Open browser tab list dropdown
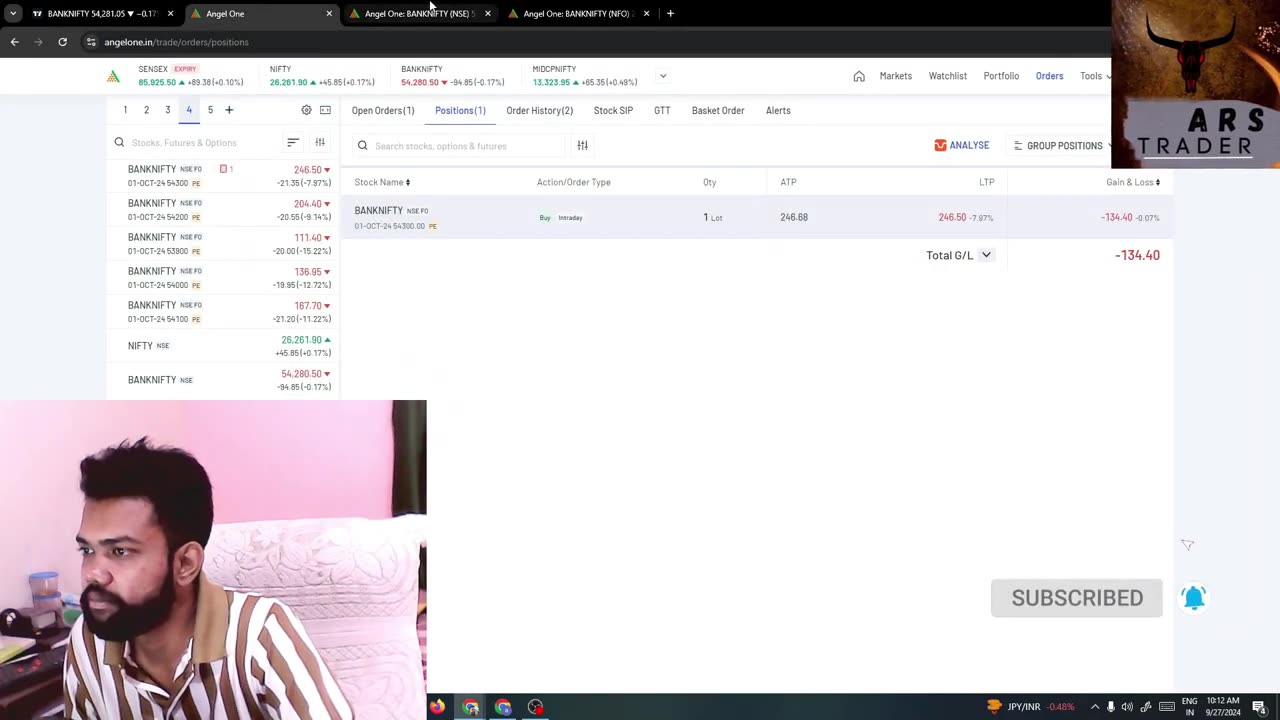This screenshot has height=720, width=1280. coord(13,14)
